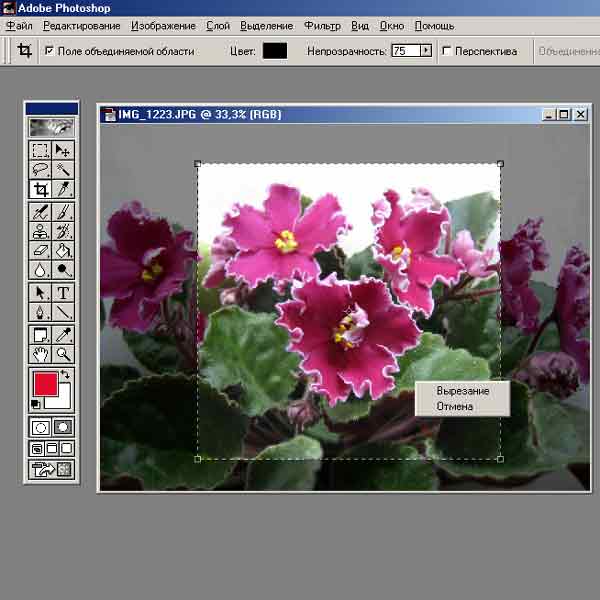The height and width of the screenshot is (600, 600).
Task: Select the Rectangular Marquee tool
Action: (40, 150)
